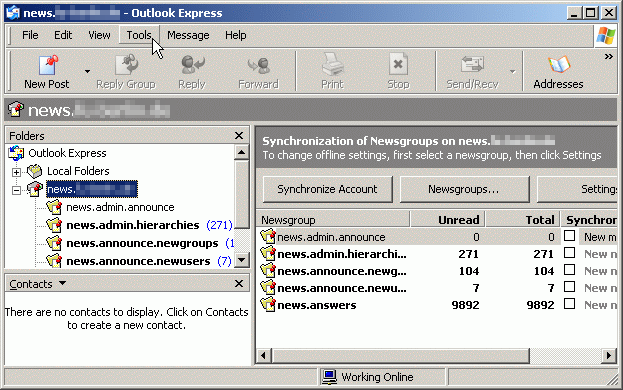The width and height of the screenshot is (623, 390).
Task: Click the Newsgroups... button
Action: tap(464, 189)
